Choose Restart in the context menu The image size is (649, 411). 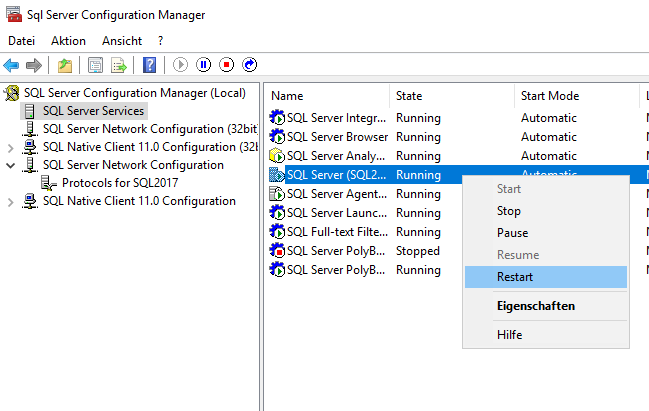[546, 276]
